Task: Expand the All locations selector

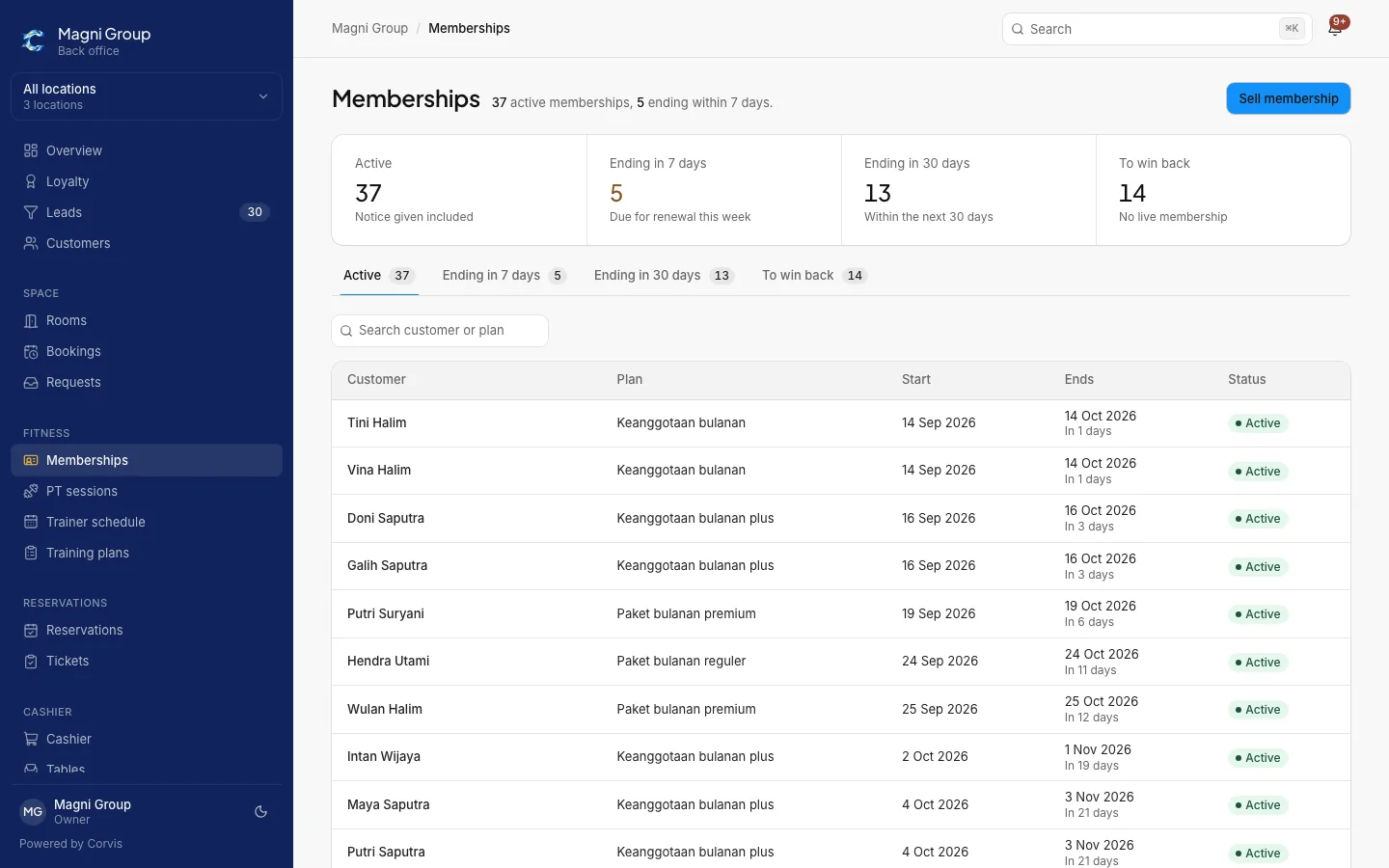Action: tap(147, 96)
